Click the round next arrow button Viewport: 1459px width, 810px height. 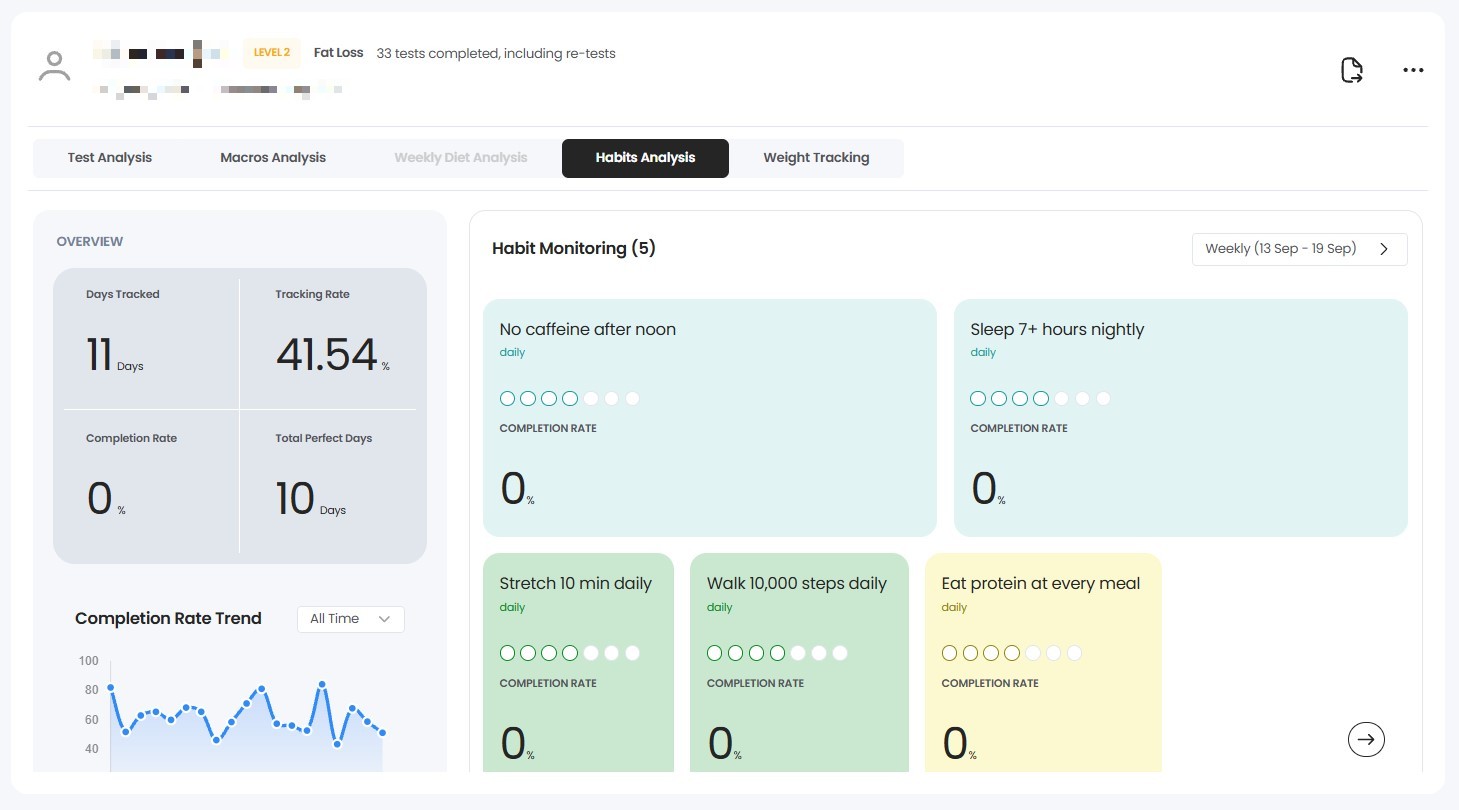coord(1366,740)
